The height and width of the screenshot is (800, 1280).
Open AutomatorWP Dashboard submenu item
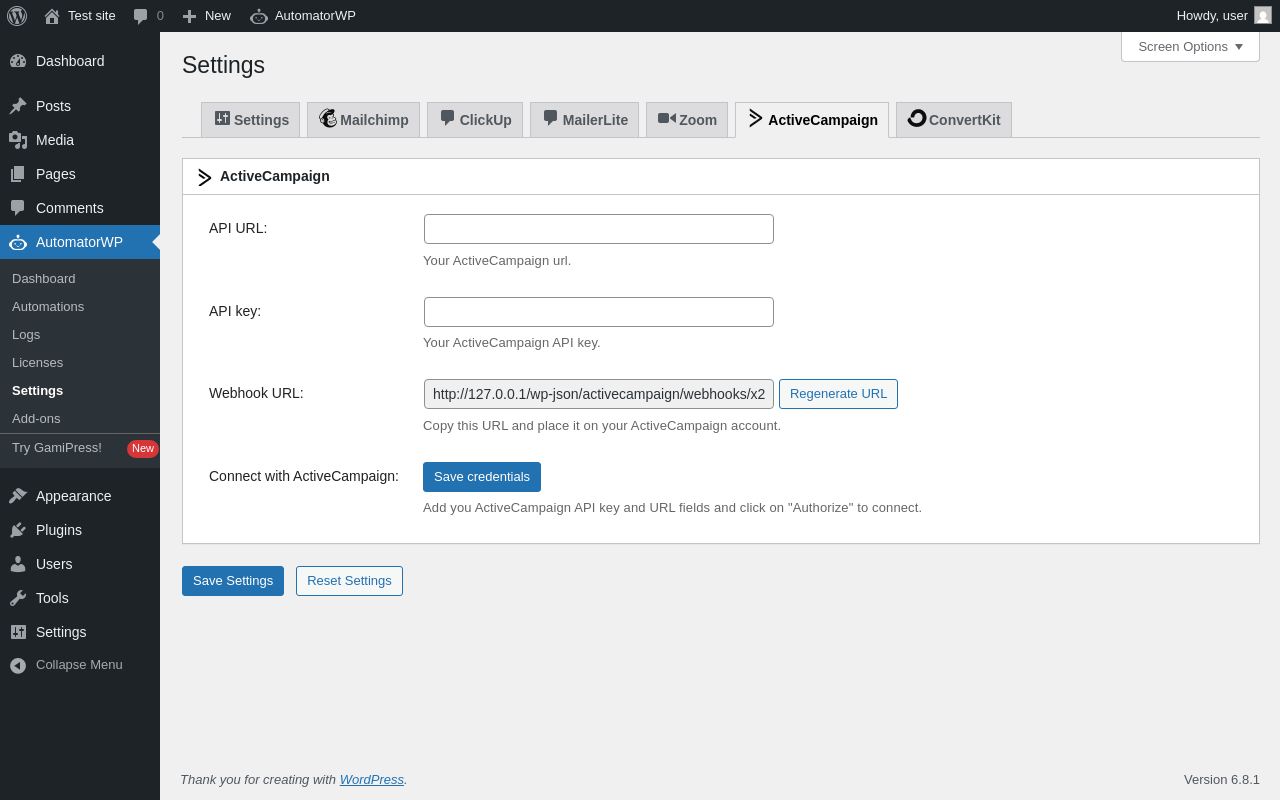(80, 279)
